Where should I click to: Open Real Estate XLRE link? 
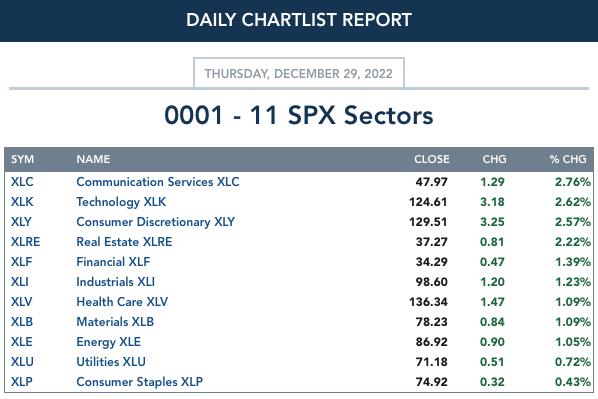[x=124, y=242]
